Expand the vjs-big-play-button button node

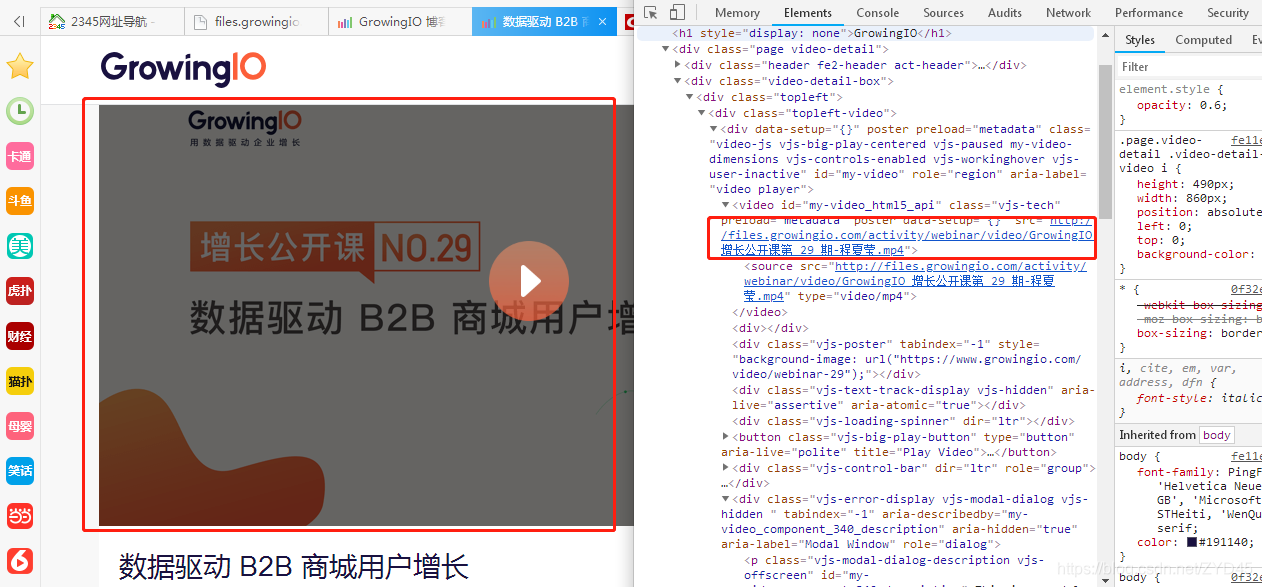coord(726,437)
